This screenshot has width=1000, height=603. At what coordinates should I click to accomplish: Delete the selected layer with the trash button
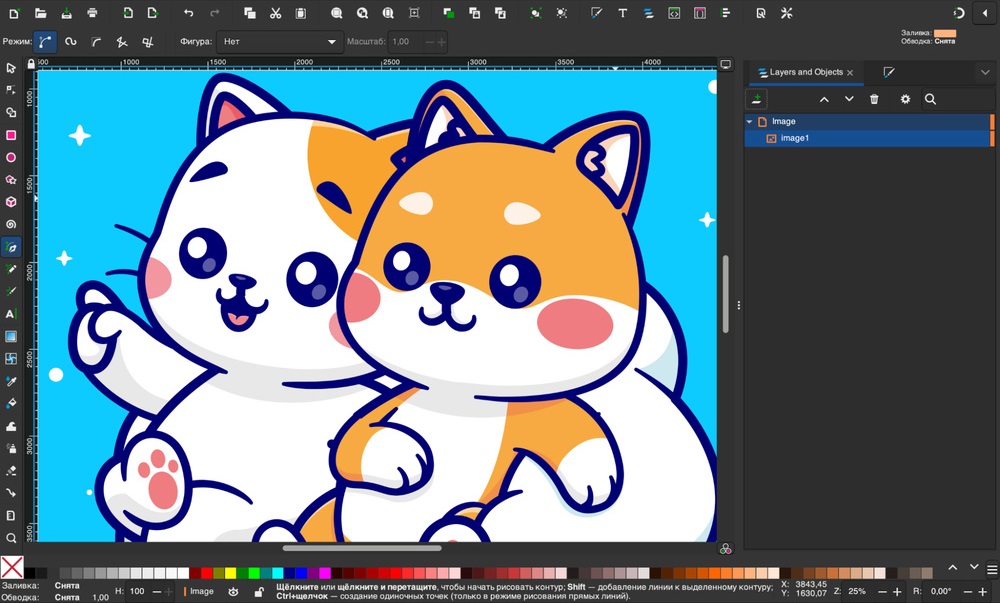pyautogui.click(x=874, y=99)
